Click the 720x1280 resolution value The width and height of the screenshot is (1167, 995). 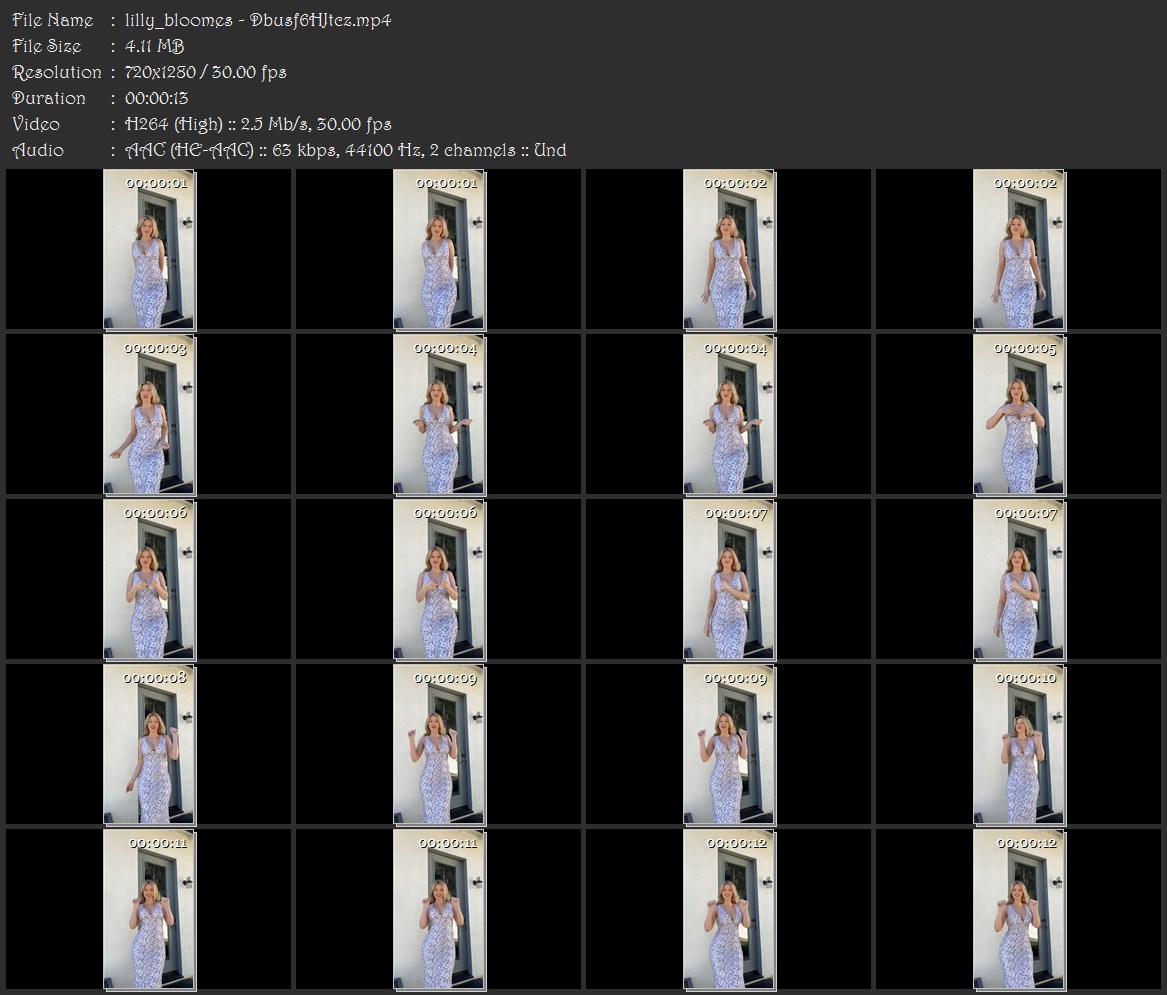(x=160, y=72)
